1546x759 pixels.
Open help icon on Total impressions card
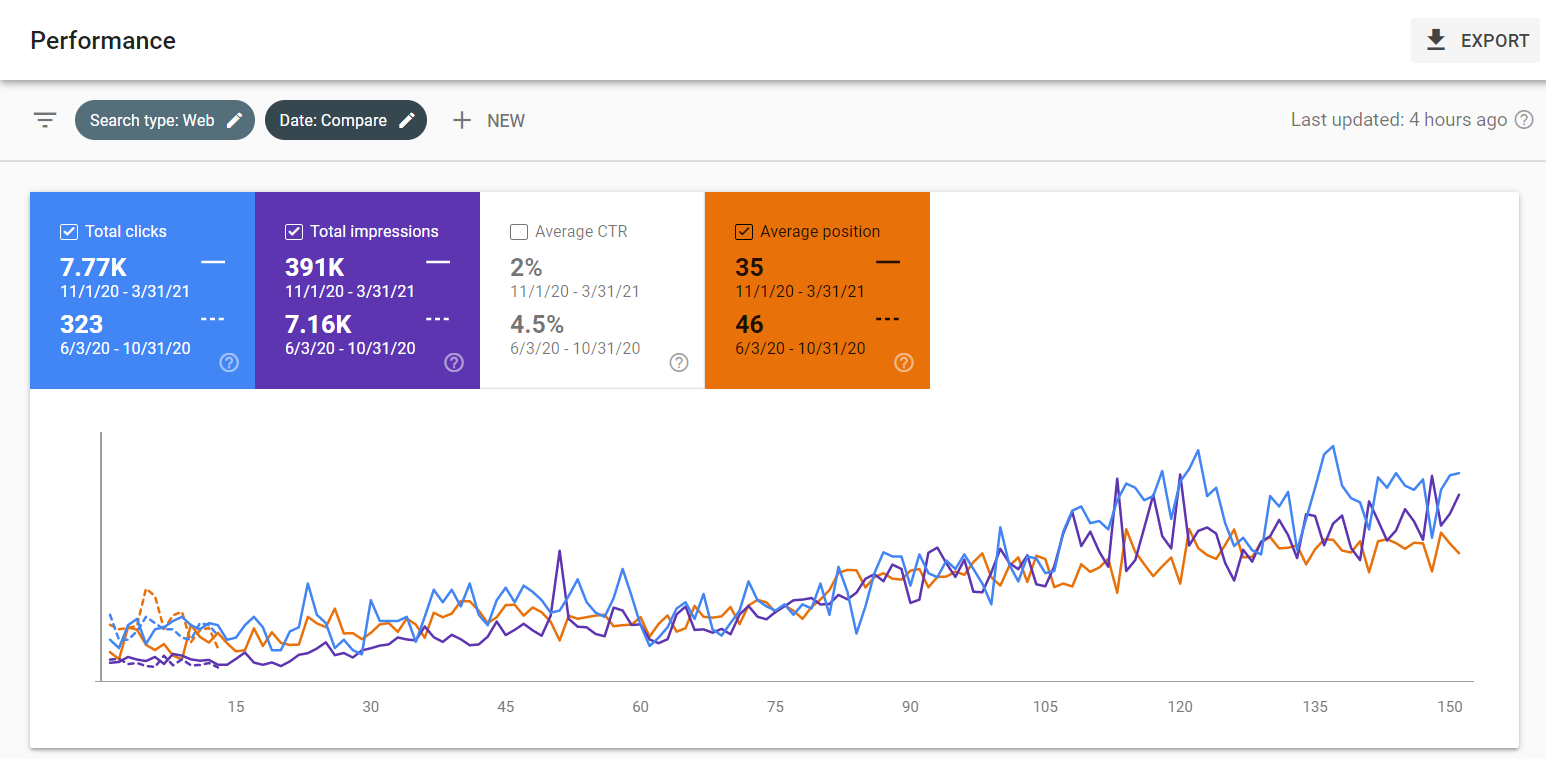454,362
